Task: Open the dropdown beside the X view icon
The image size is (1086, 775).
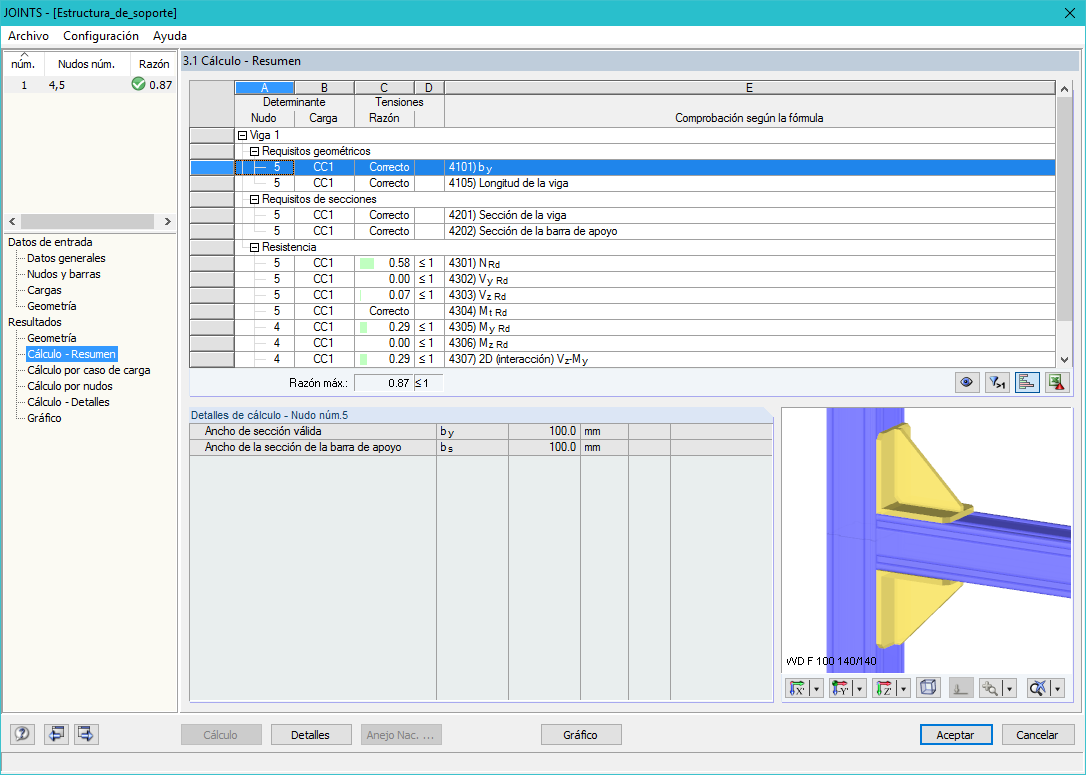Action: click(817, 688)
